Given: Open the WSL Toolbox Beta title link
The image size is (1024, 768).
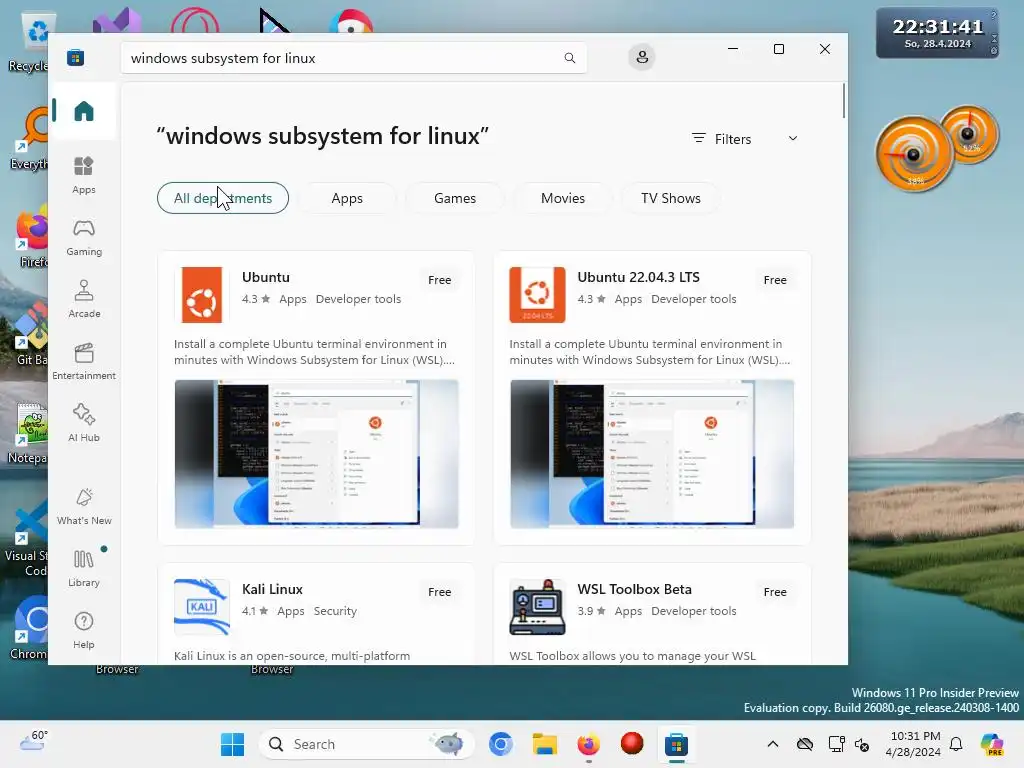Looking at the screenshot, I should [634, 589].
